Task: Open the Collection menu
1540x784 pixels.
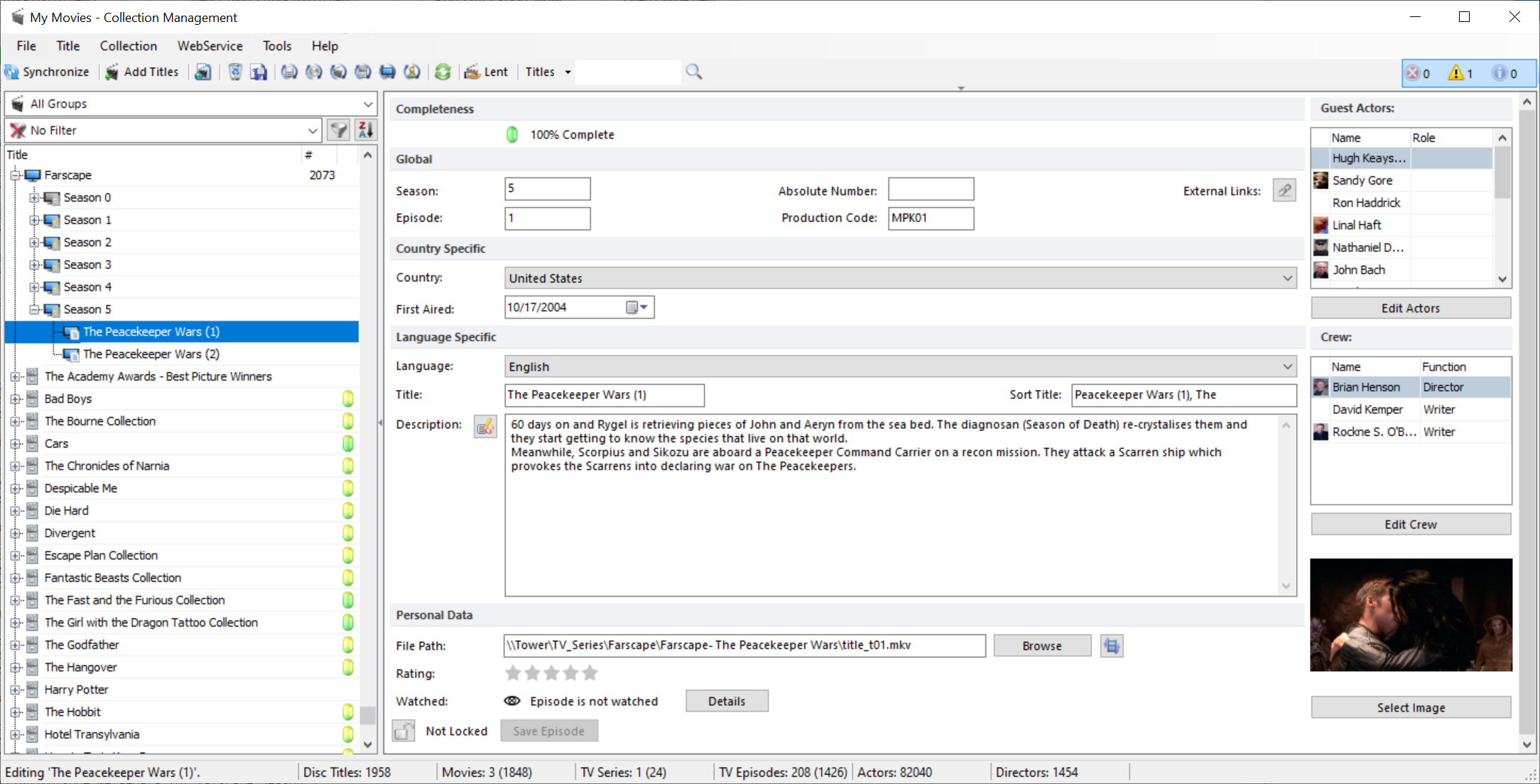Action: (x=129, y=45)
